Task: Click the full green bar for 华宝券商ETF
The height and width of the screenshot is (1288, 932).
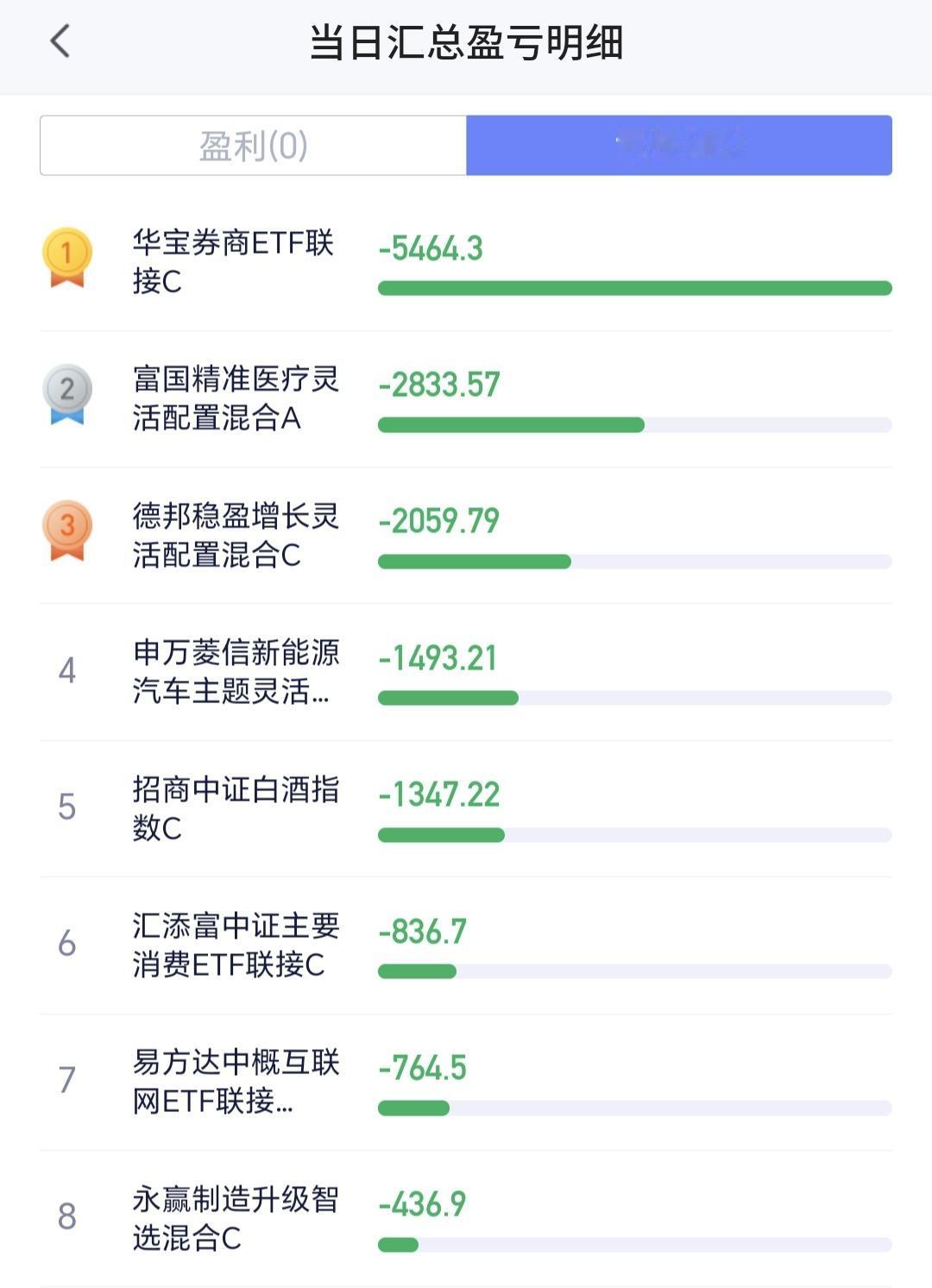Action: click(x=635, y=288)
